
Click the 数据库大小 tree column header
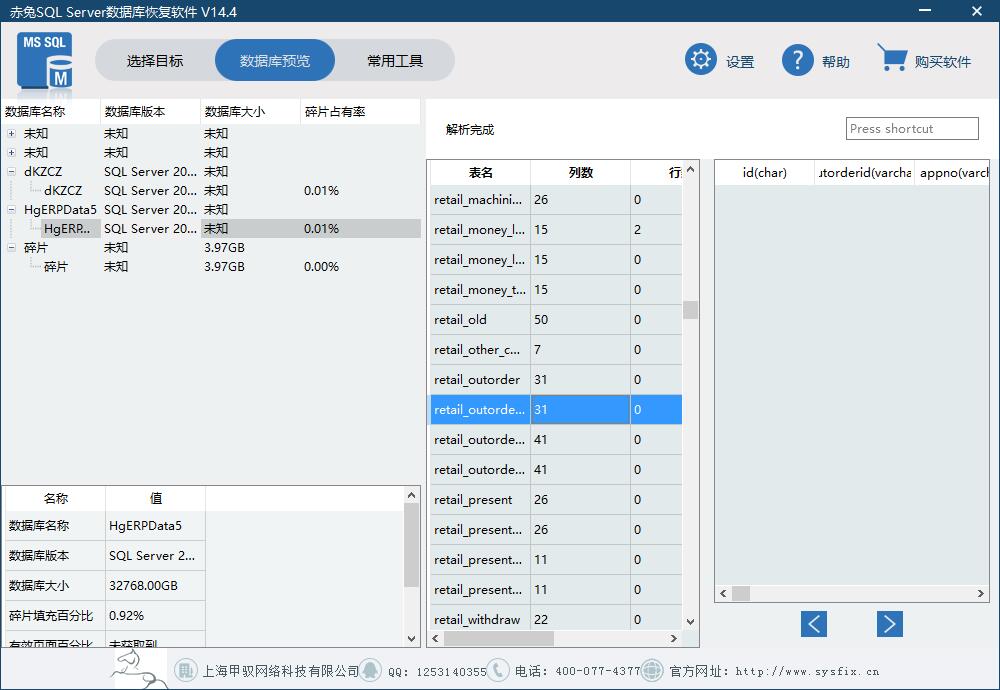tap(251, 112)
